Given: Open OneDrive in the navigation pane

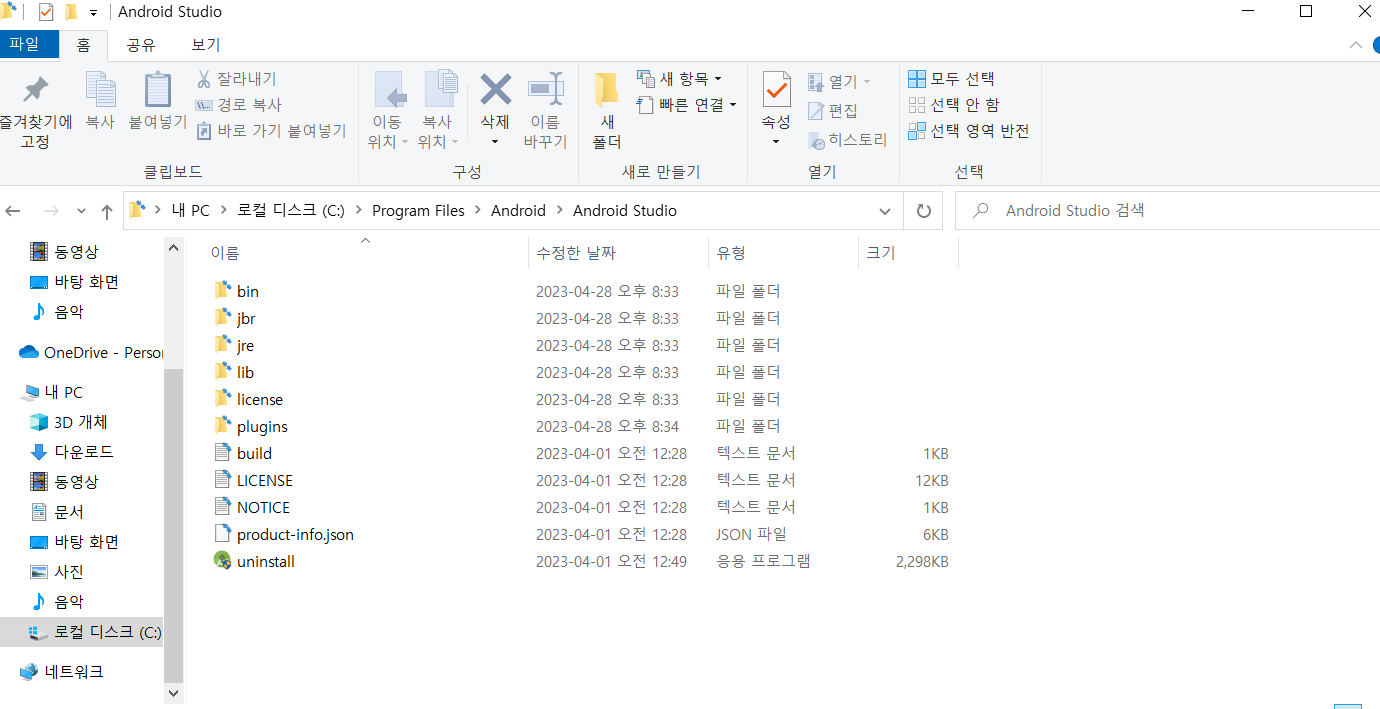Looking at the screenshot, I should 91,352.
